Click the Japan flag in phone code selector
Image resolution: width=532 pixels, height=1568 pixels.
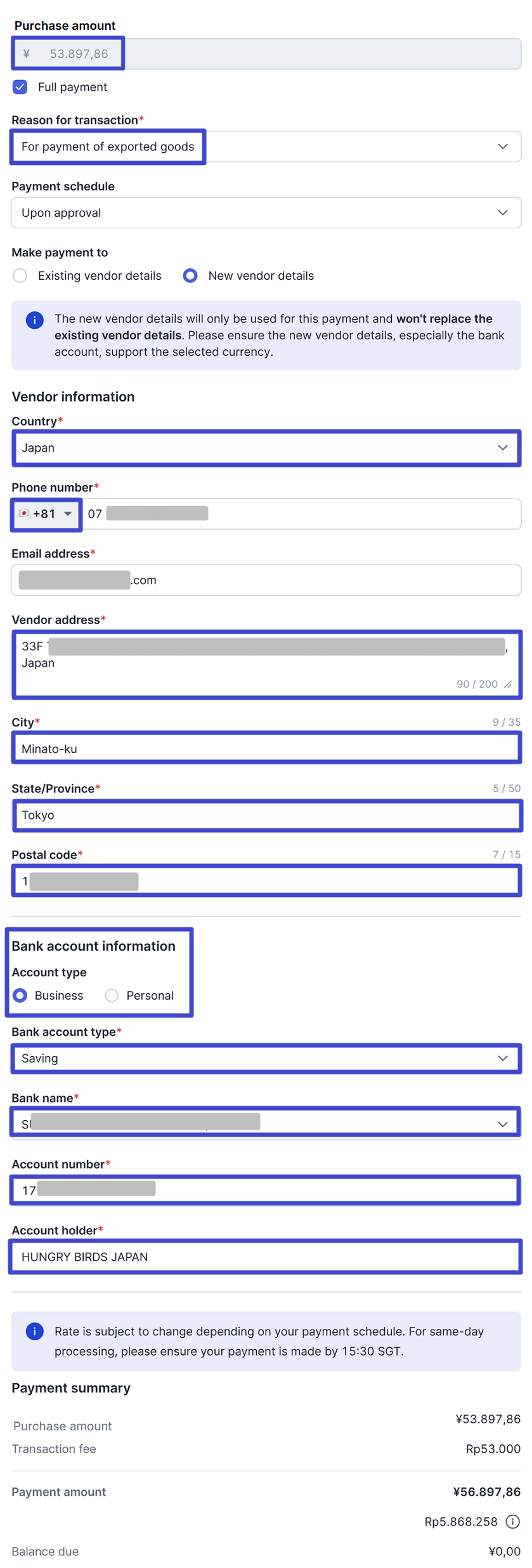click(24, 513)
